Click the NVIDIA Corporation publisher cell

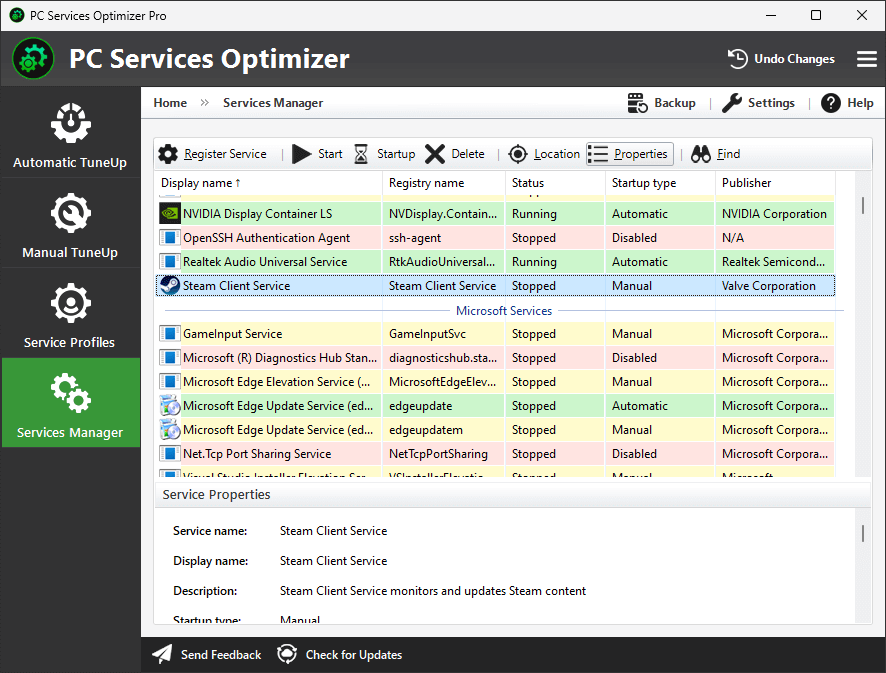point(774,214)
